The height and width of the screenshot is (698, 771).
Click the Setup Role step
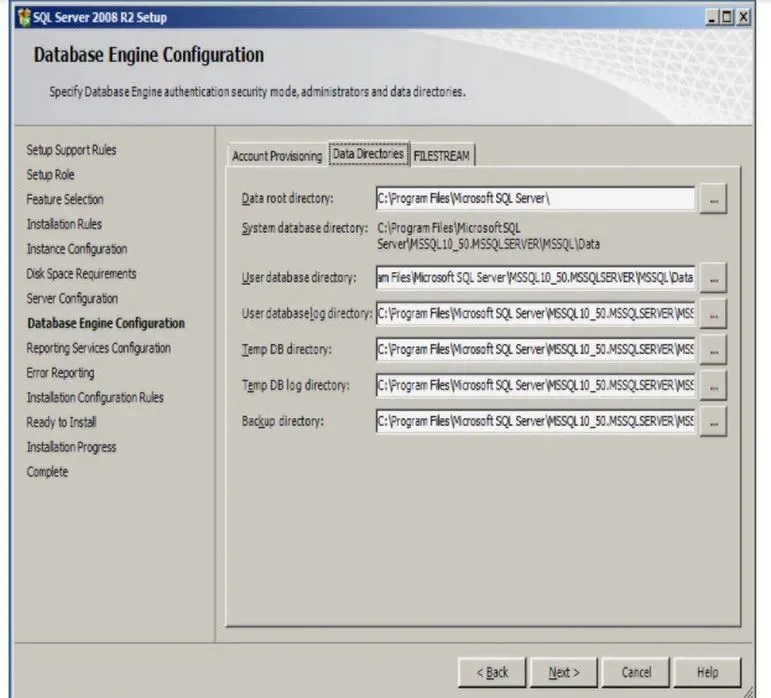(x=50, y=174)
